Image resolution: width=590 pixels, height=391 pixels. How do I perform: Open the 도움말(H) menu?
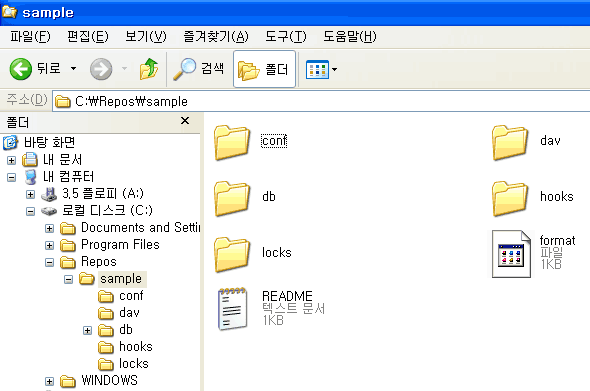[350, 37]
